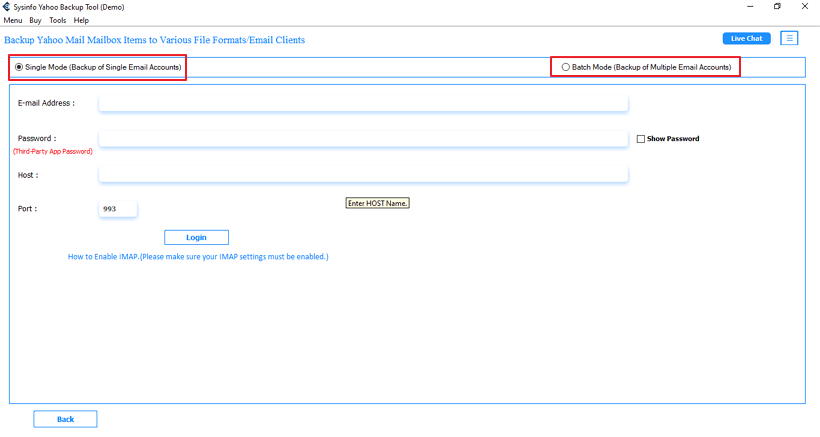The height and width of the screenshot is (437, 820).
Task: Click the Back button
Action: click(x=65, y=419)
